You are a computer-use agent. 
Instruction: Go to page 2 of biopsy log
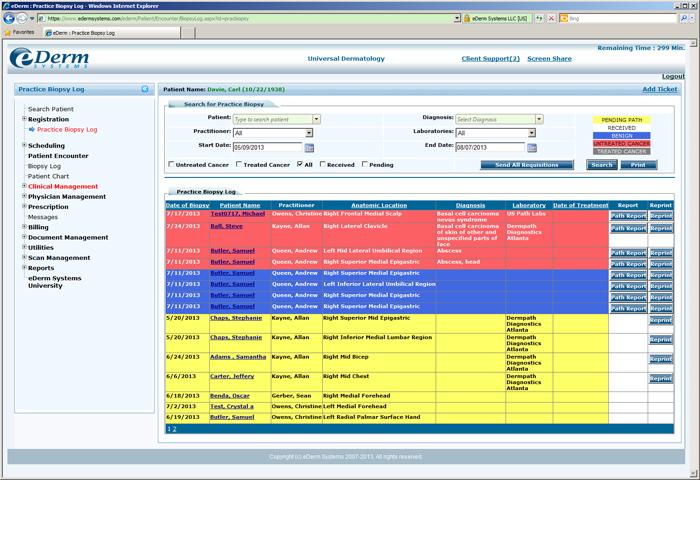[x=175, y=429]
